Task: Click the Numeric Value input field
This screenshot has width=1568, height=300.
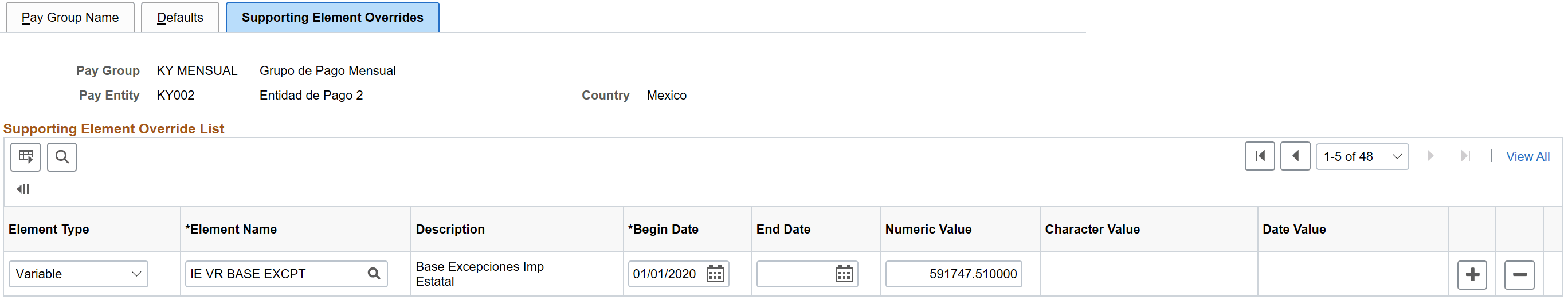Action: [x=953, y=274]
